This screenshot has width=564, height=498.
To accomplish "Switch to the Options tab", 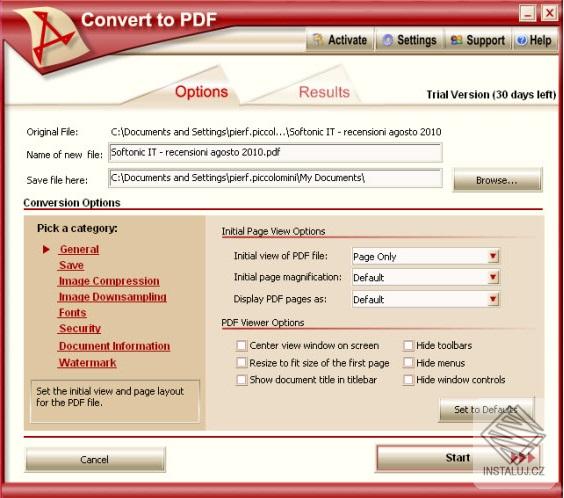I will click(x=201, y=92).
